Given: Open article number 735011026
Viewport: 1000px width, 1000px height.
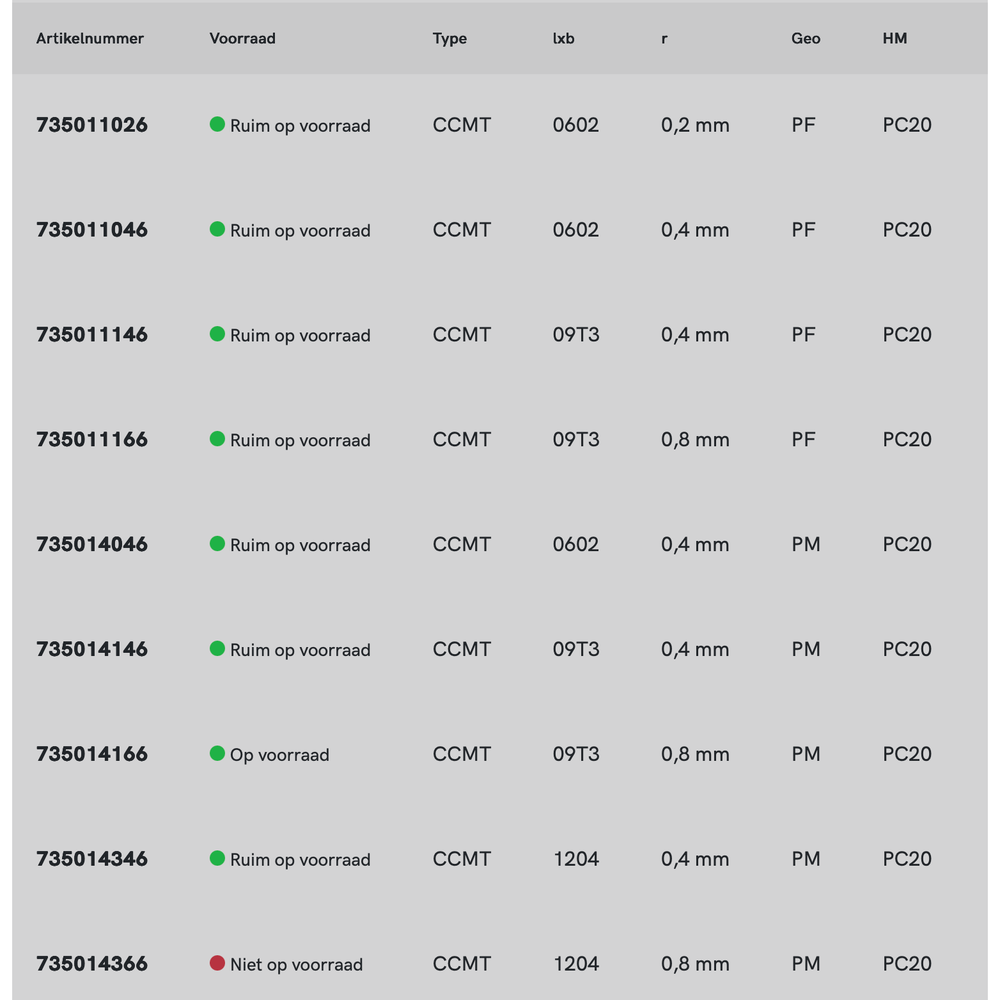Looking at the screenshot, I should [x=92, y=125].
